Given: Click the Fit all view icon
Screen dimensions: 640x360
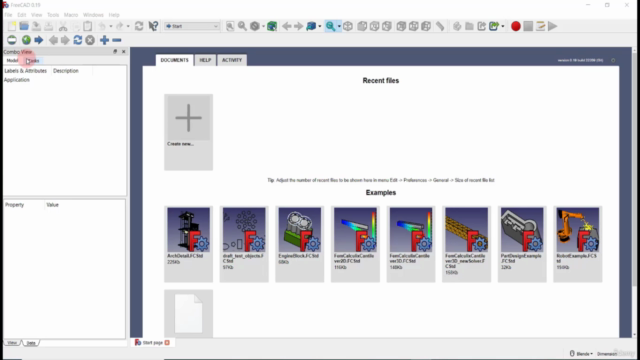Looking at the screenshot, I should 230,26.
